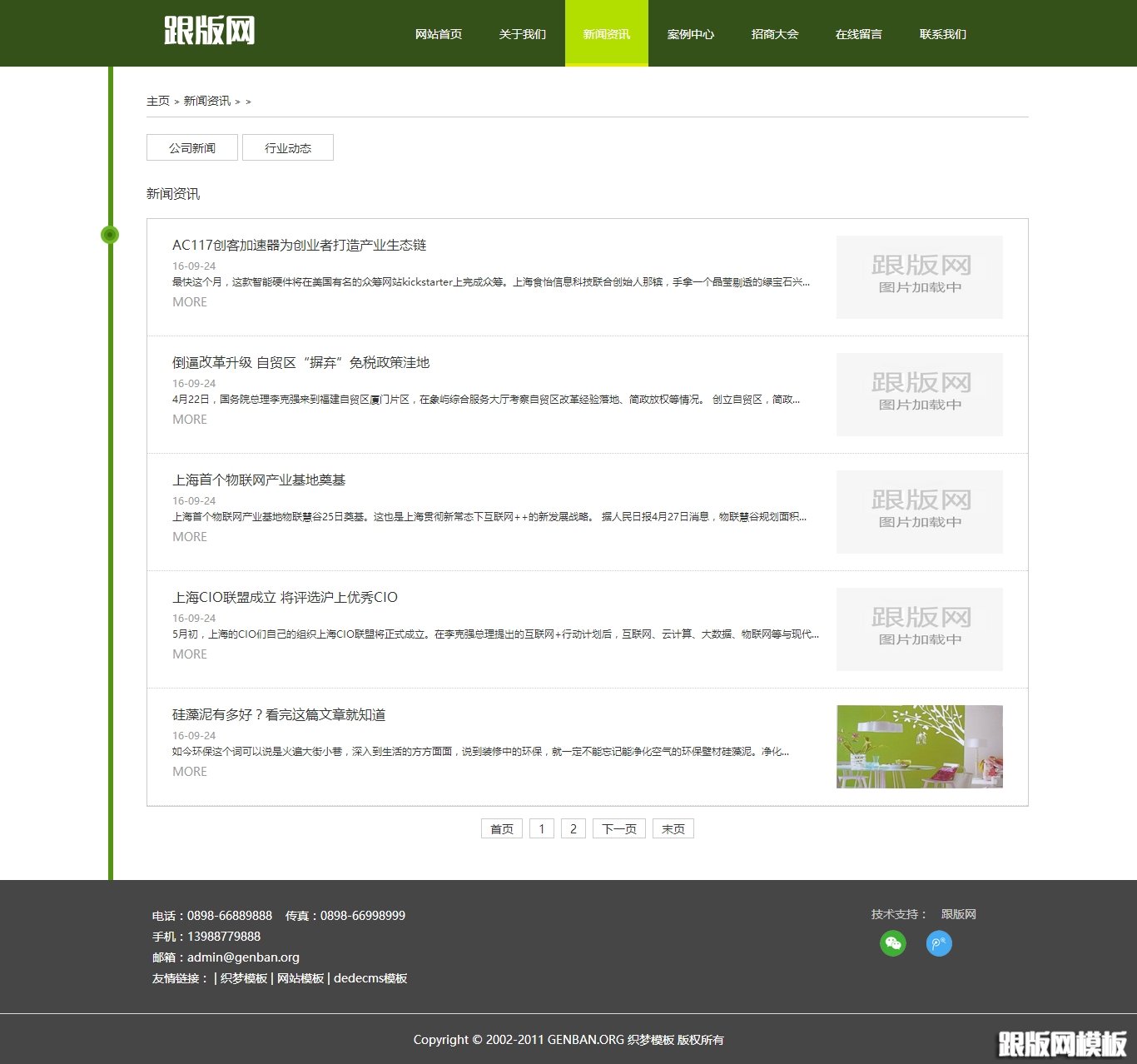Viewport: 1137px width, 1064px height.
Task: Click the blue Tencent Weibo icon
Action: pos(939,943)
